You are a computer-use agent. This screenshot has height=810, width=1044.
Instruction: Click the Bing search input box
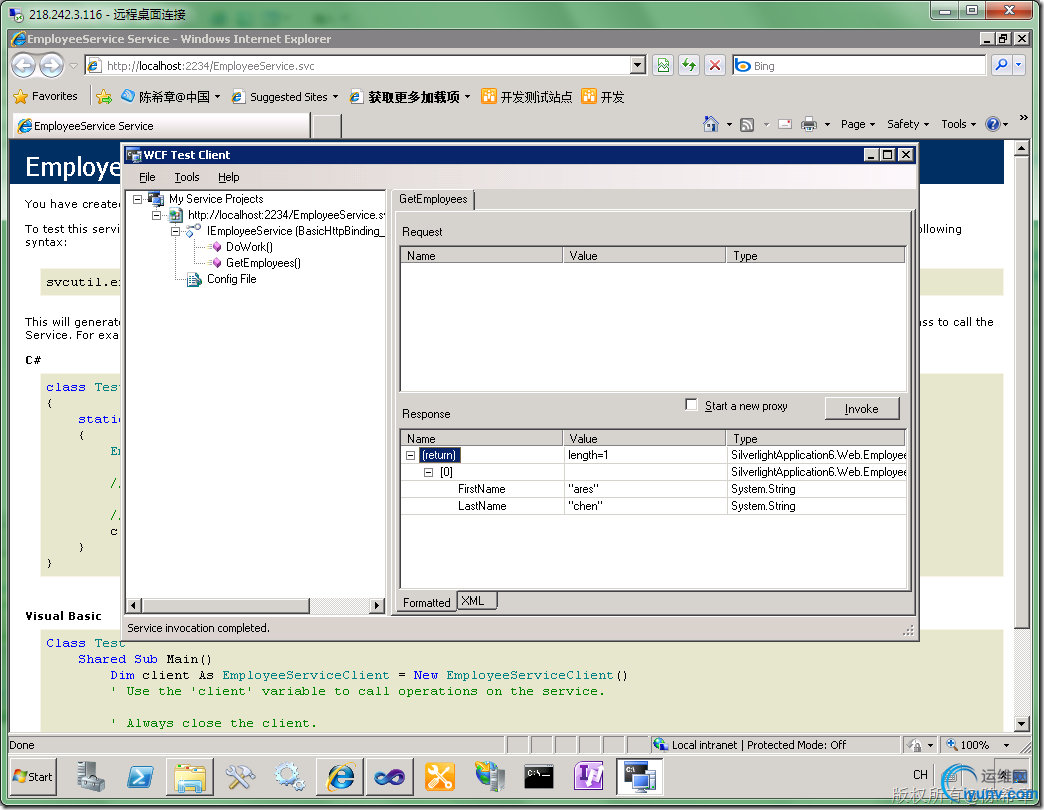(859, 65)
